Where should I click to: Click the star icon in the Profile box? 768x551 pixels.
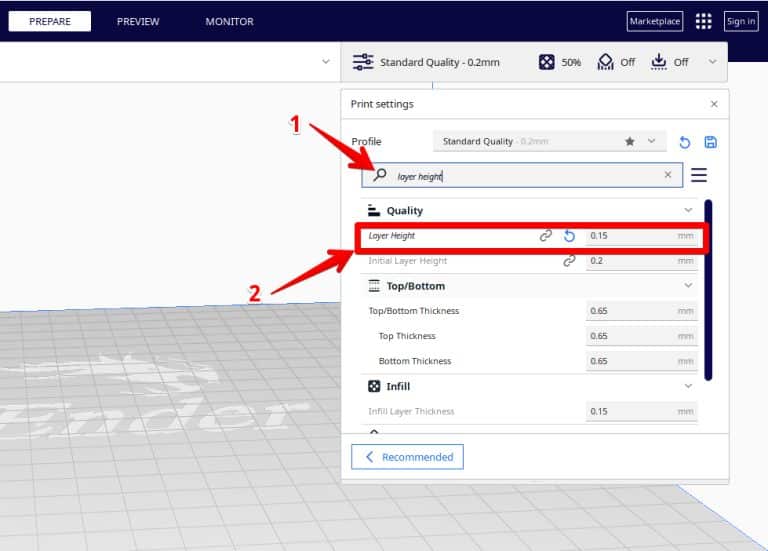point(629,142)
